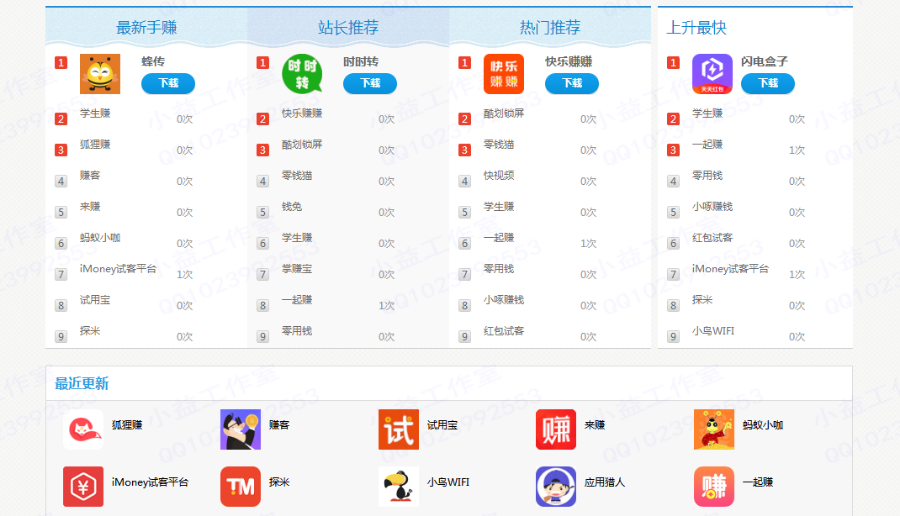Download the 时时转 app
Viewport: 900px width, 516px height.
tap(370, 83)
